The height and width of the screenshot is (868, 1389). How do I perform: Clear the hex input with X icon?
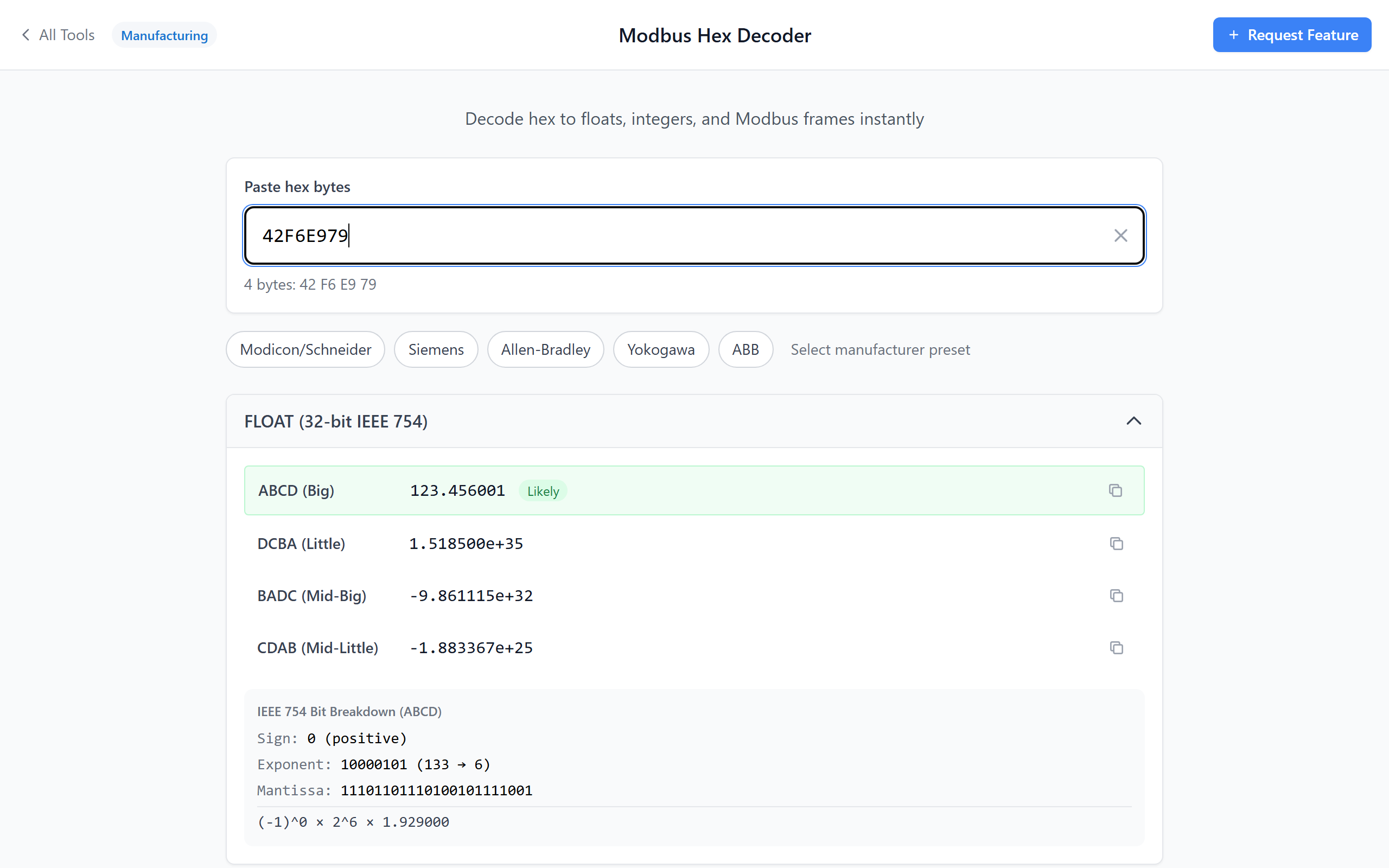pyautogui.click(x=1120, y=235)
